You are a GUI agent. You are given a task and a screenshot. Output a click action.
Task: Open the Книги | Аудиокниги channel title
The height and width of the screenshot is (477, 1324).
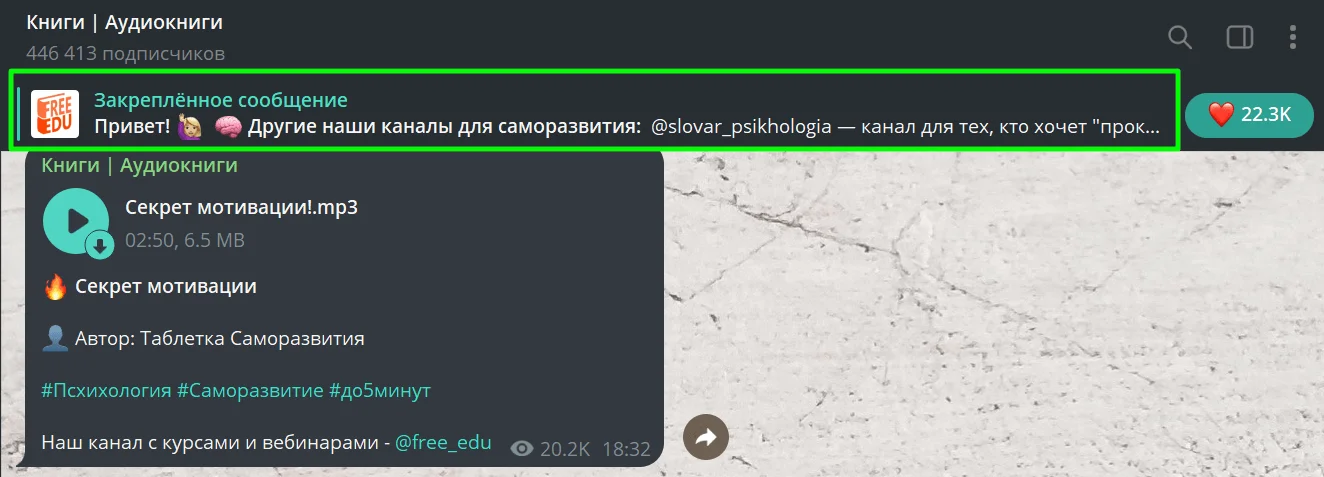pyautogui.click(x=125, y=22)
